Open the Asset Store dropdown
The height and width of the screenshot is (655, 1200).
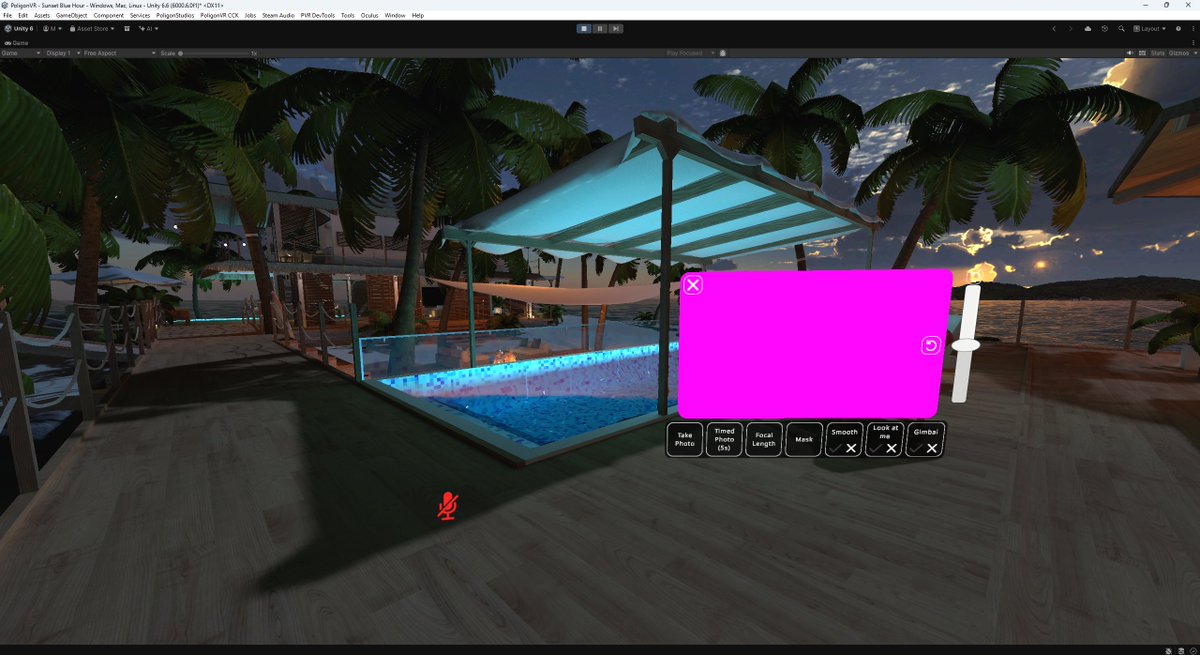[x=92, y=29]
